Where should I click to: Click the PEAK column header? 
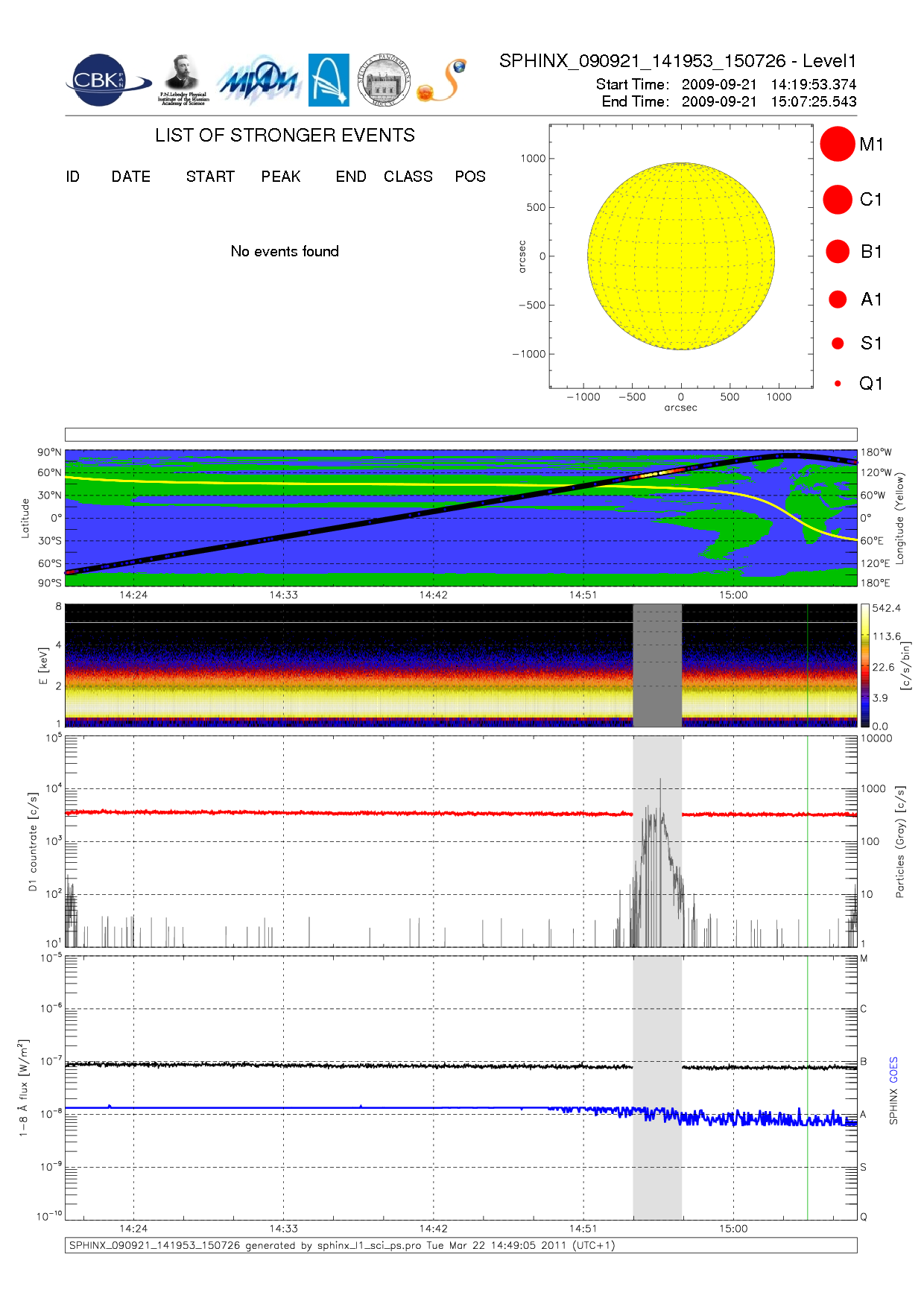tap(281, 177)
